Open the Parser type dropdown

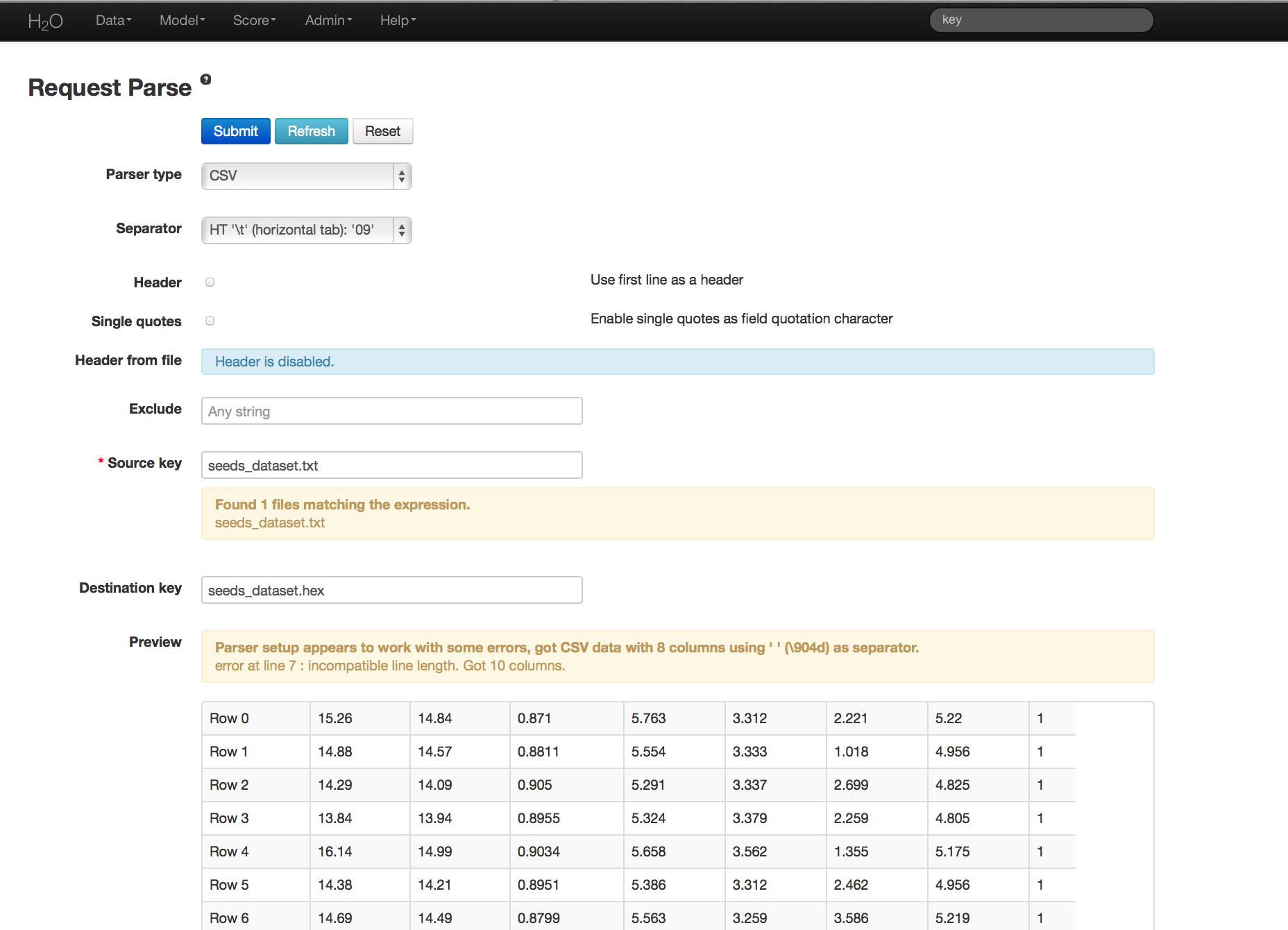pyautogui.click(x=306, y=176)
